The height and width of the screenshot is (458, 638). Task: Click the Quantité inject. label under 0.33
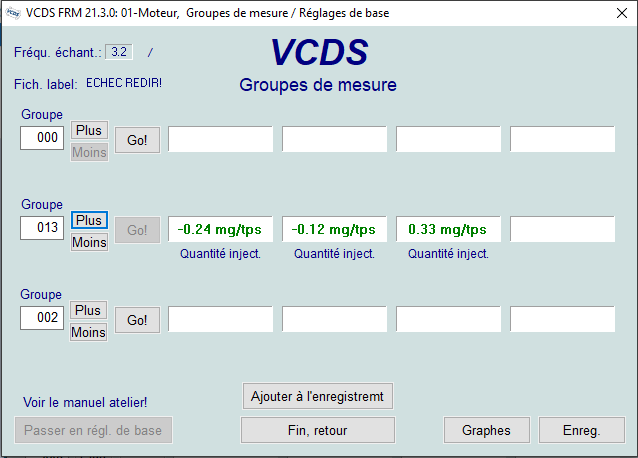click(448, 254)
